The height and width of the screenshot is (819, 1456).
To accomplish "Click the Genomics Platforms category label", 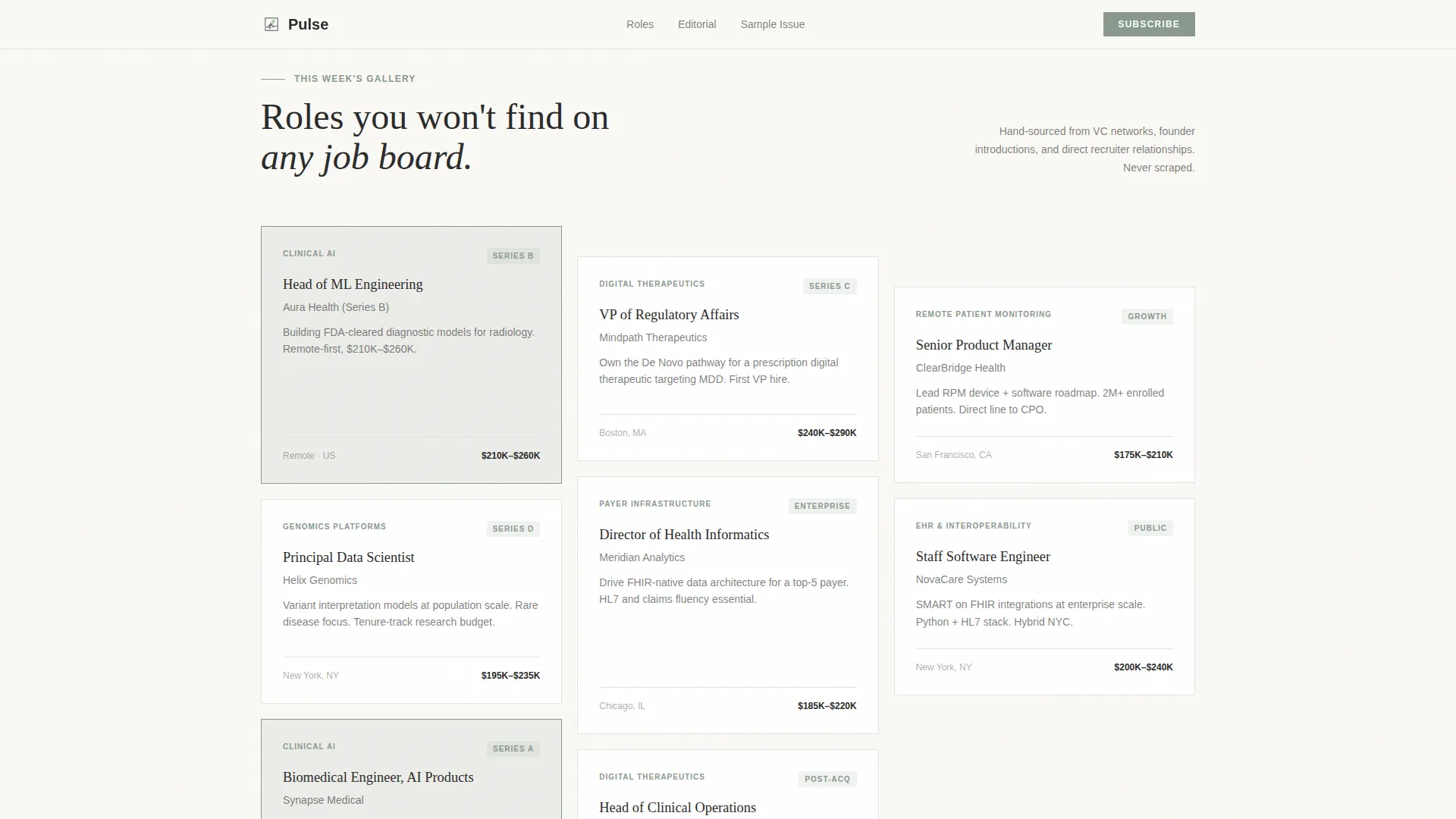I will point(334,526).
